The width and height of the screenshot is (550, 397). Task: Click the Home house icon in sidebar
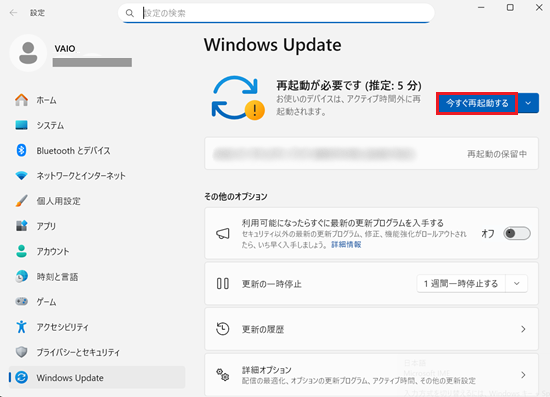(x=21, y=100)
